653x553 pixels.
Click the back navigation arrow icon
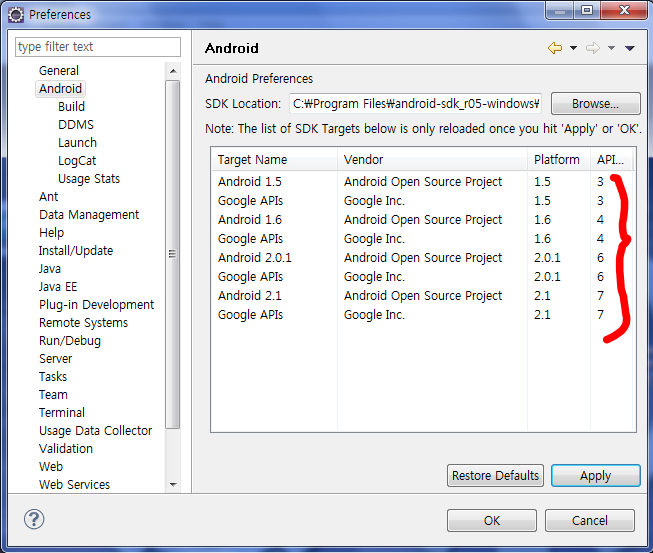pos(555,48)
